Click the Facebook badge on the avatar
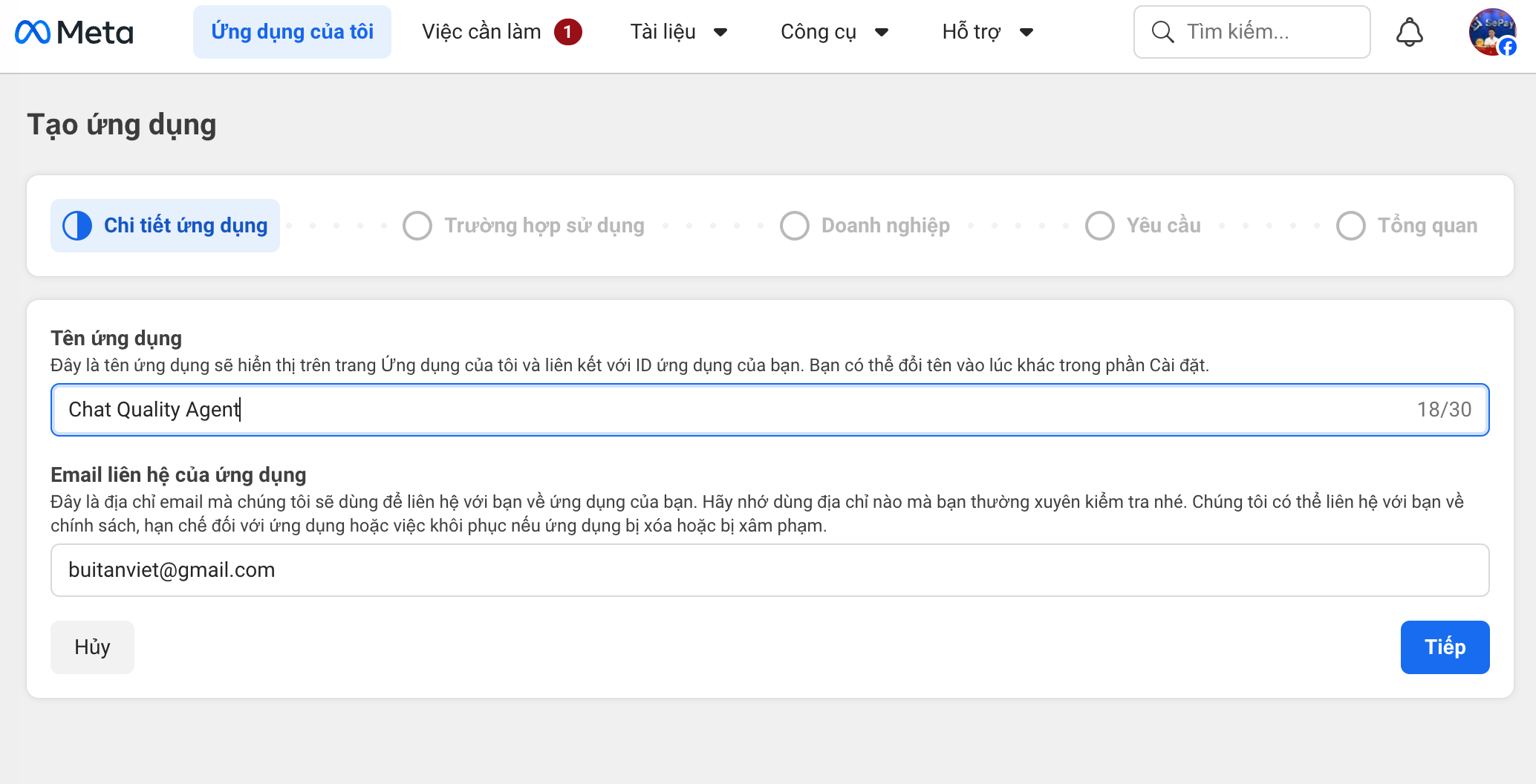This screenshot has height=784, width=1536. pos(1509,46)
